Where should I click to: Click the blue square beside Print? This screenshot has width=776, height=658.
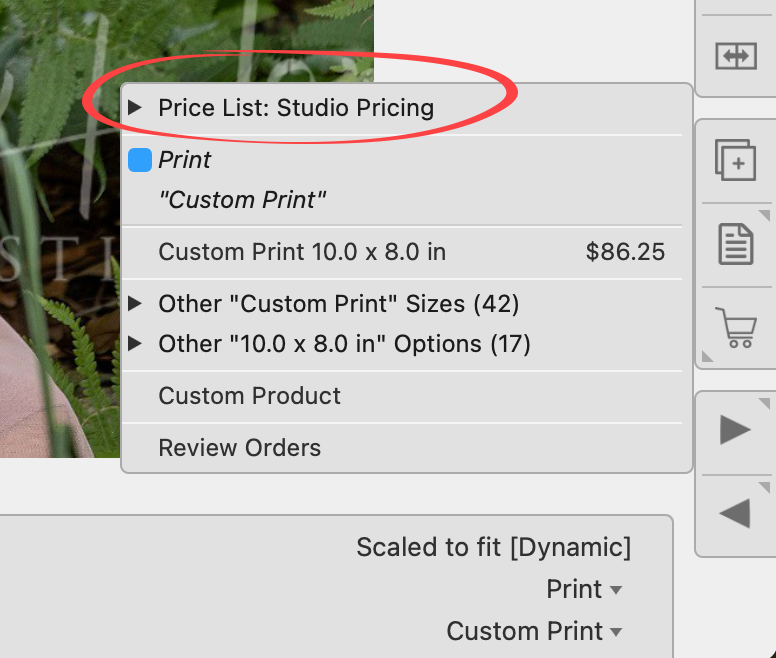pyautogui.click(x=140, y=160)
